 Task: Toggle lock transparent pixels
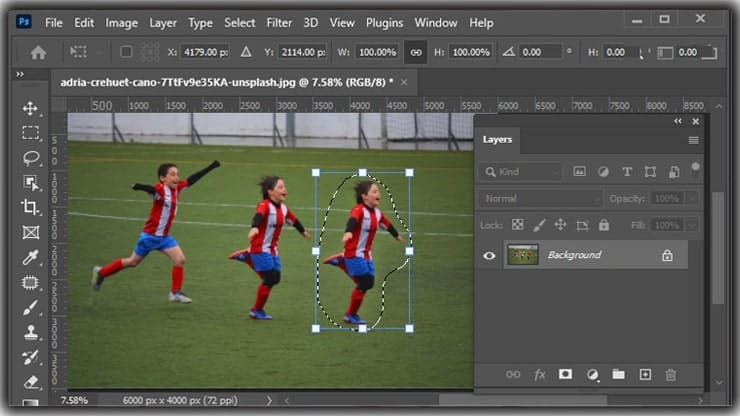517,225
